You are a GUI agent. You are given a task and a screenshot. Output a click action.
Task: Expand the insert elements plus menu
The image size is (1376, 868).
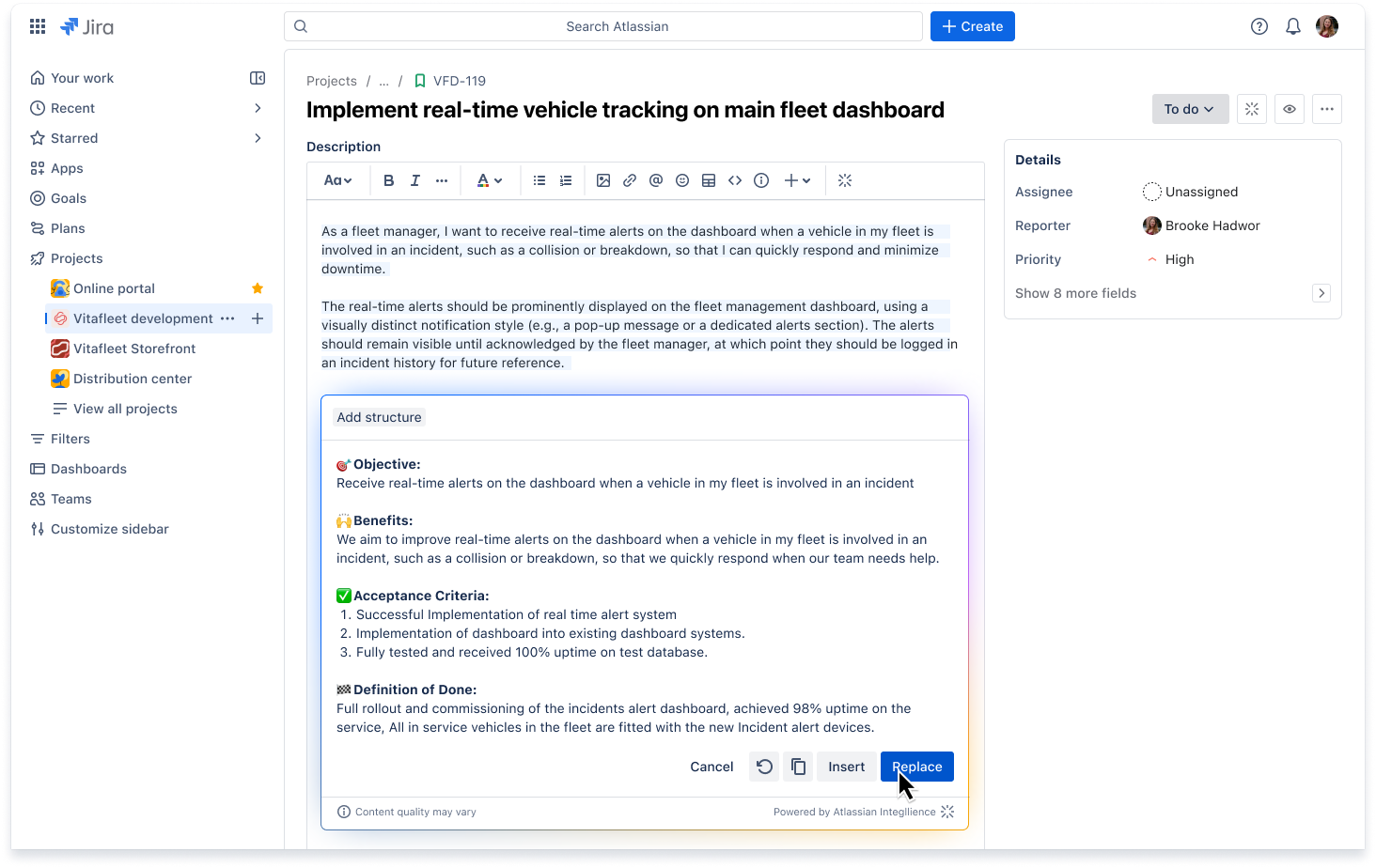pyautogui.click(x=797, y=180)
